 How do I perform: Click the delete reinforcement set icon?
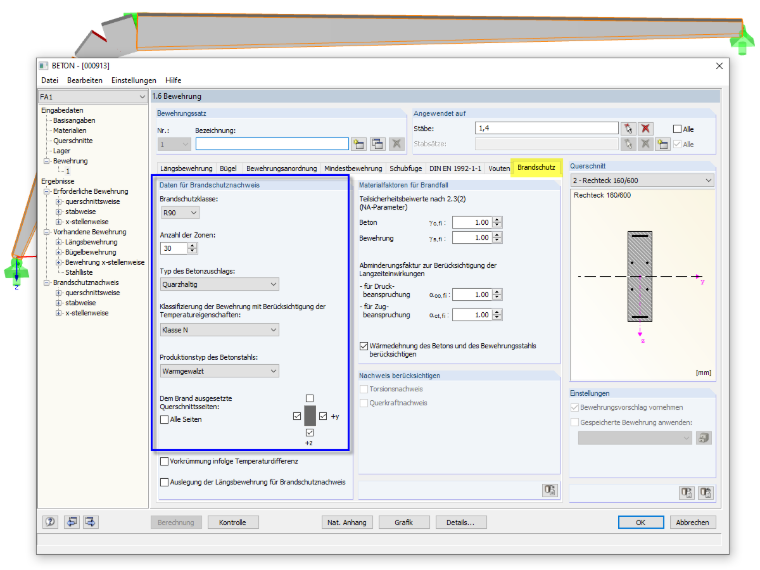point(396,144)
